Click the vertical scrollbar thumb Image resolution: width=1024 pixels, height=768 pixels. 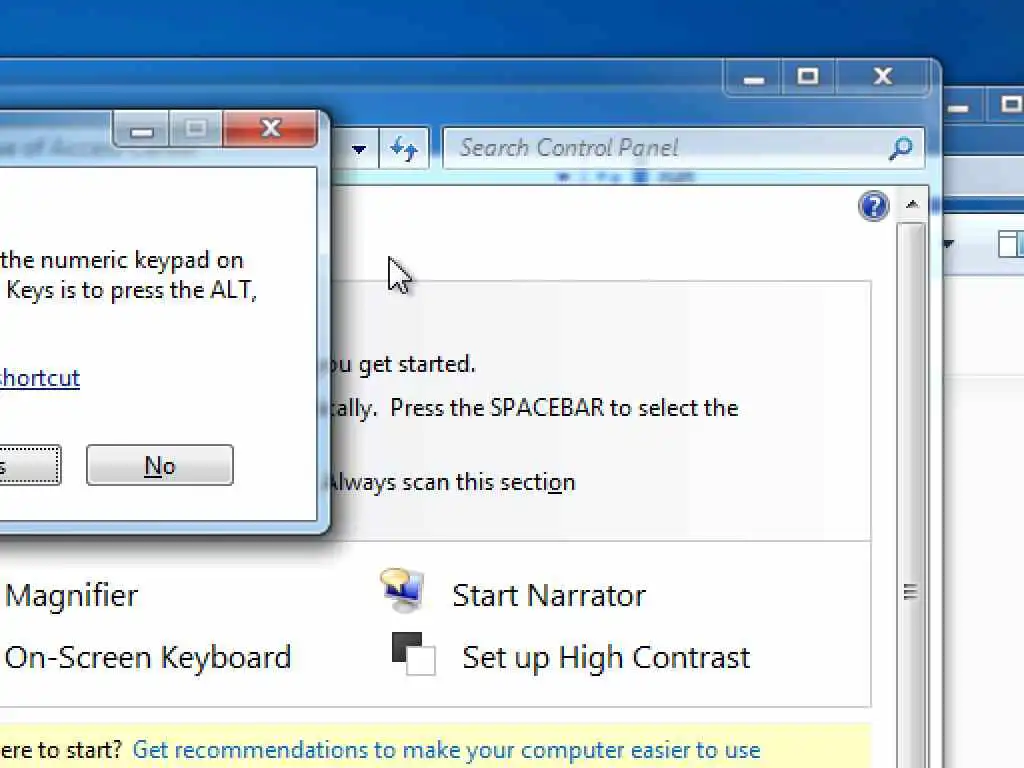click(910, 591)
